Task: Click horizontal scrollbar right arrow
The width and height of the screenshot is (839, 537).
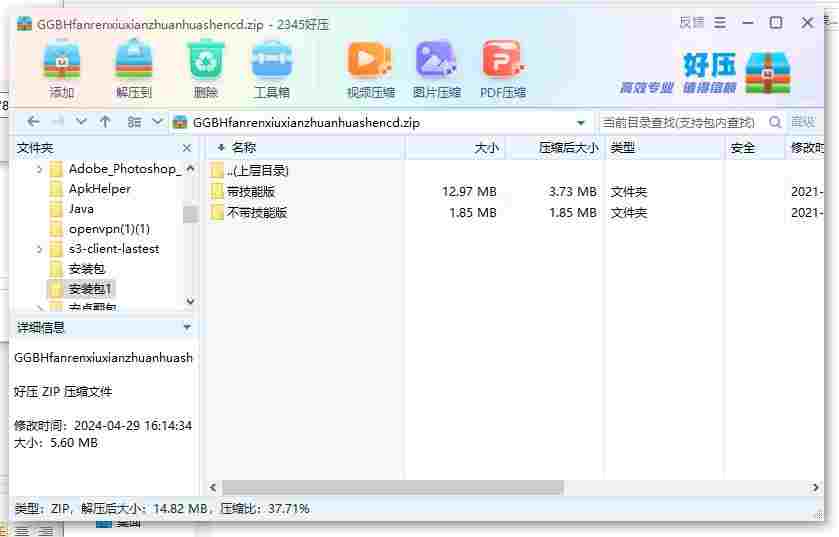Action: tap(815, 487)
